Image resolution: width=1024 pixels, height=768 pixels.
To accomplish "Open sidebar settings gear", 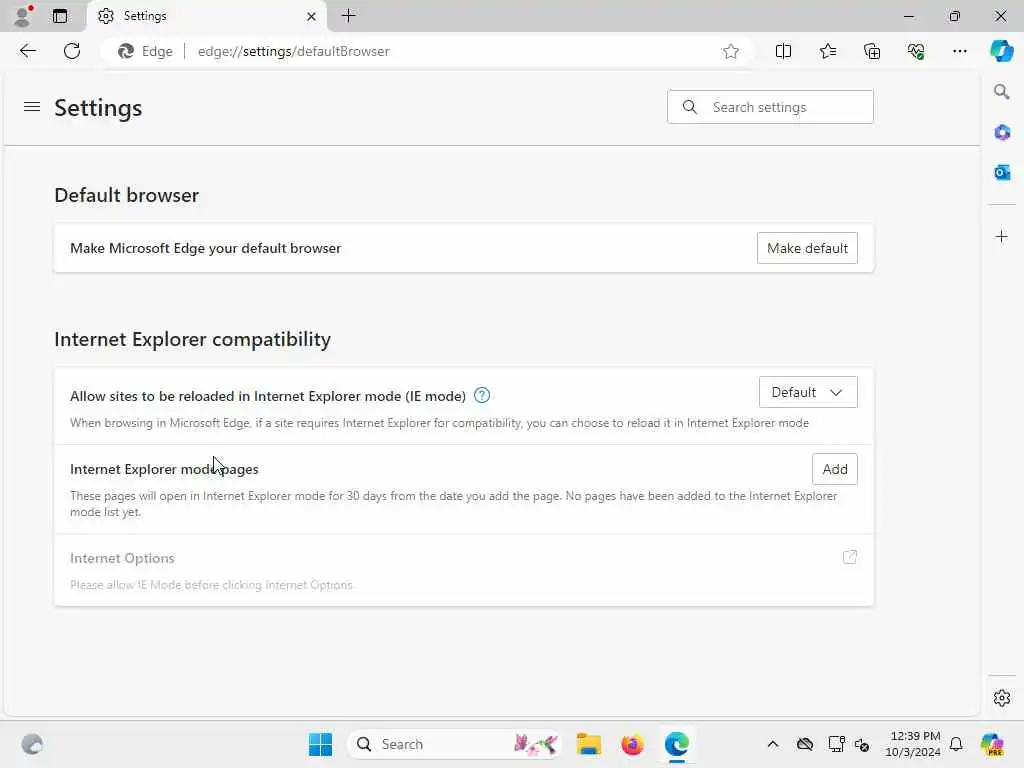I will 1002,698.
